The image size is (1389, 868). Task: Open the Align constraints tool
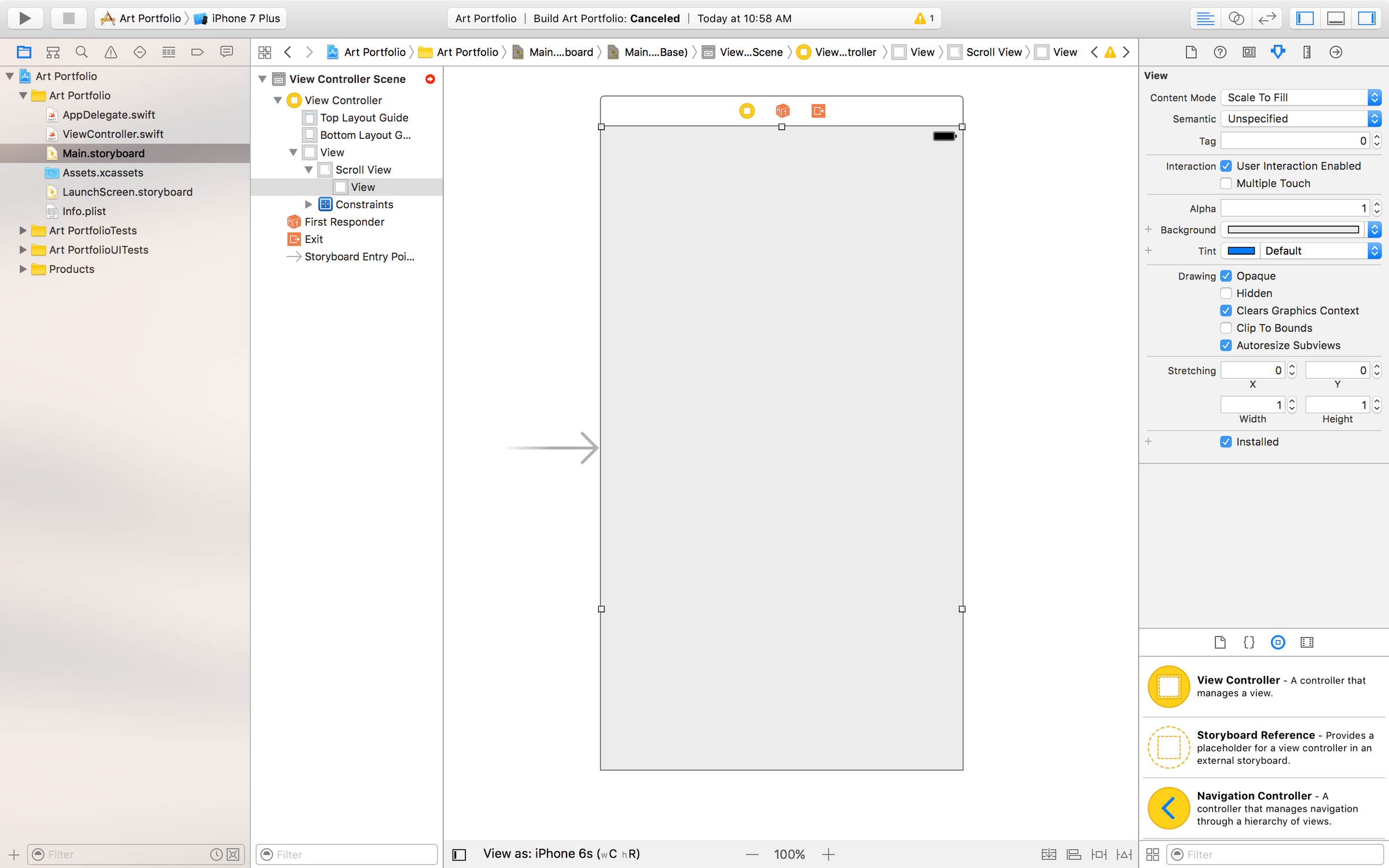coord(1074,854)
